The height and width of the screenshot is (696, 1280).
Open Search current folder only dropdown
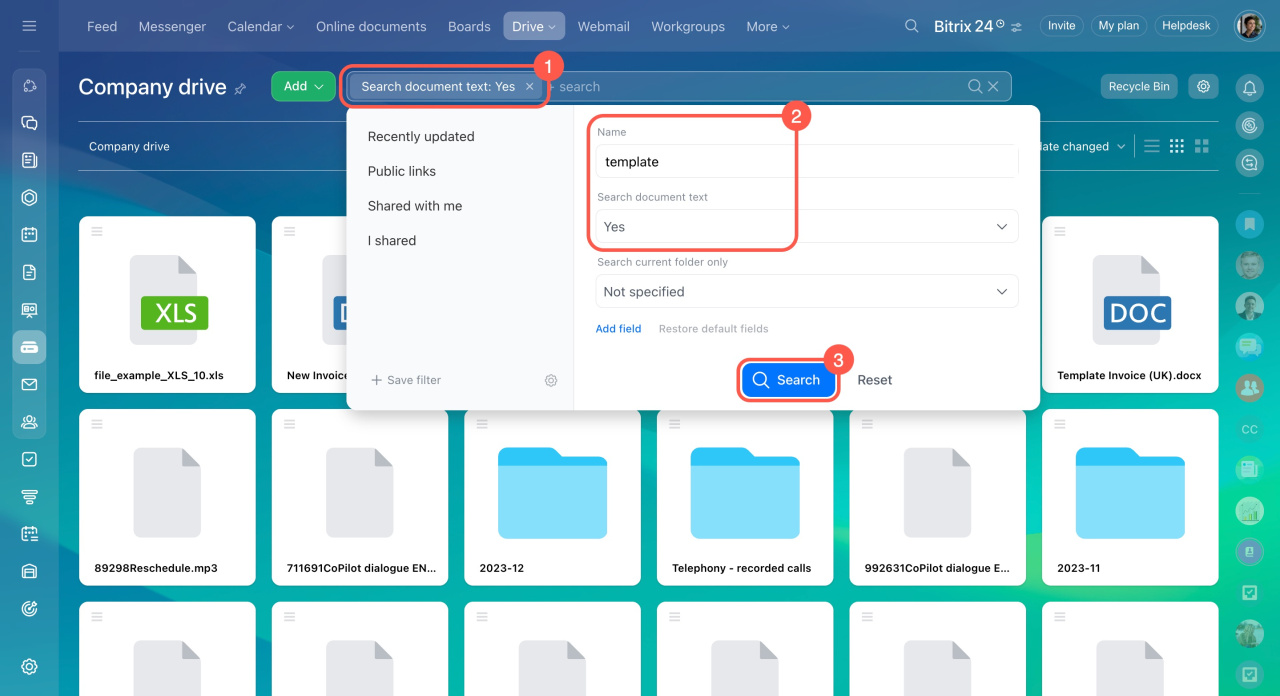806,292
